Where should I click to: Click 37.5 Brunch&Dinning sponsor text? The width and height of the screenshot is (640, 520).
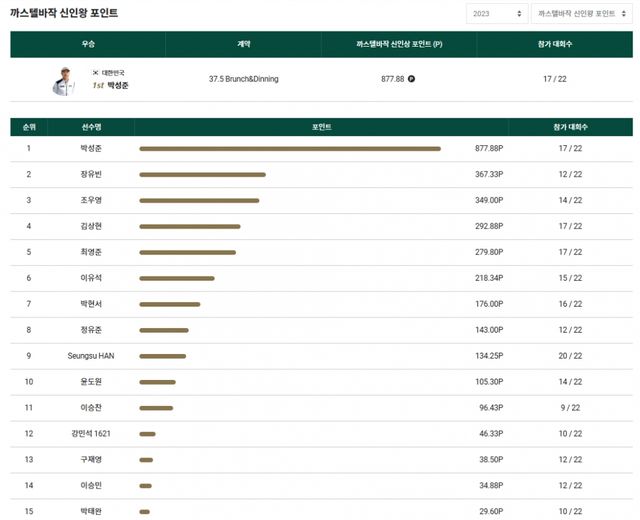pos(244,78)
